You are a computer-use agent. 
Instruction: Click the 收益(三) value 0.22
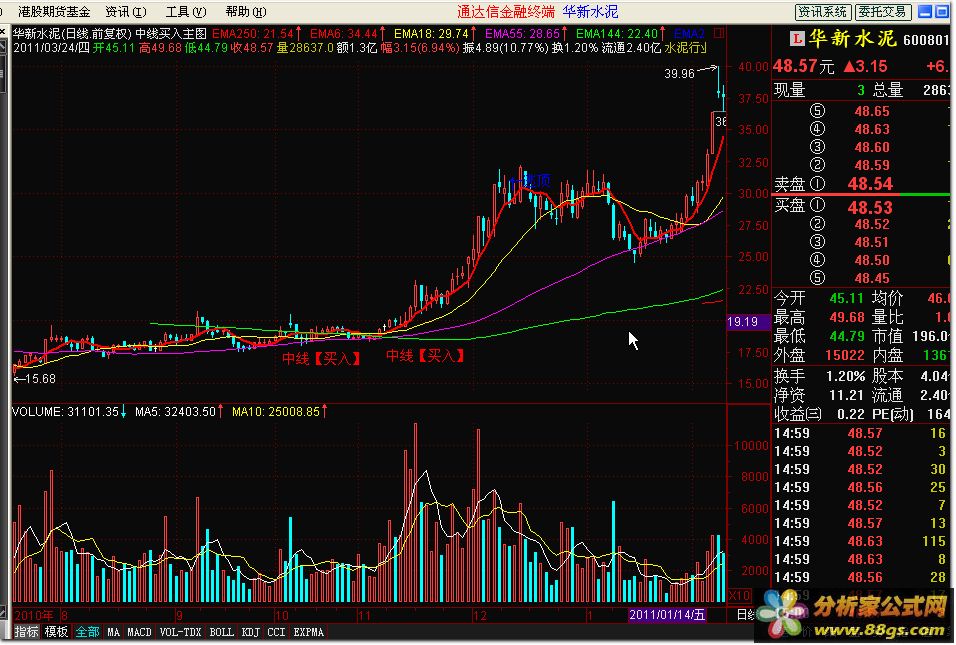[x=851, y=415]
